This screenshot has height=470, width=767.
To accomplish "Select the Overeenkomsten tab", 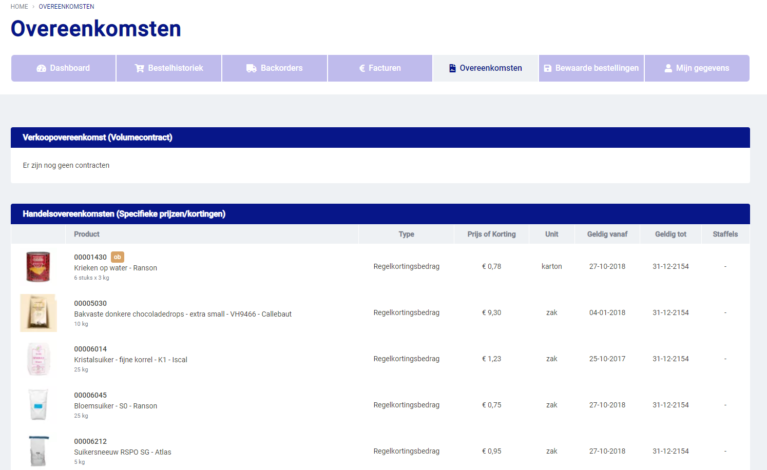I will (486, 68).
